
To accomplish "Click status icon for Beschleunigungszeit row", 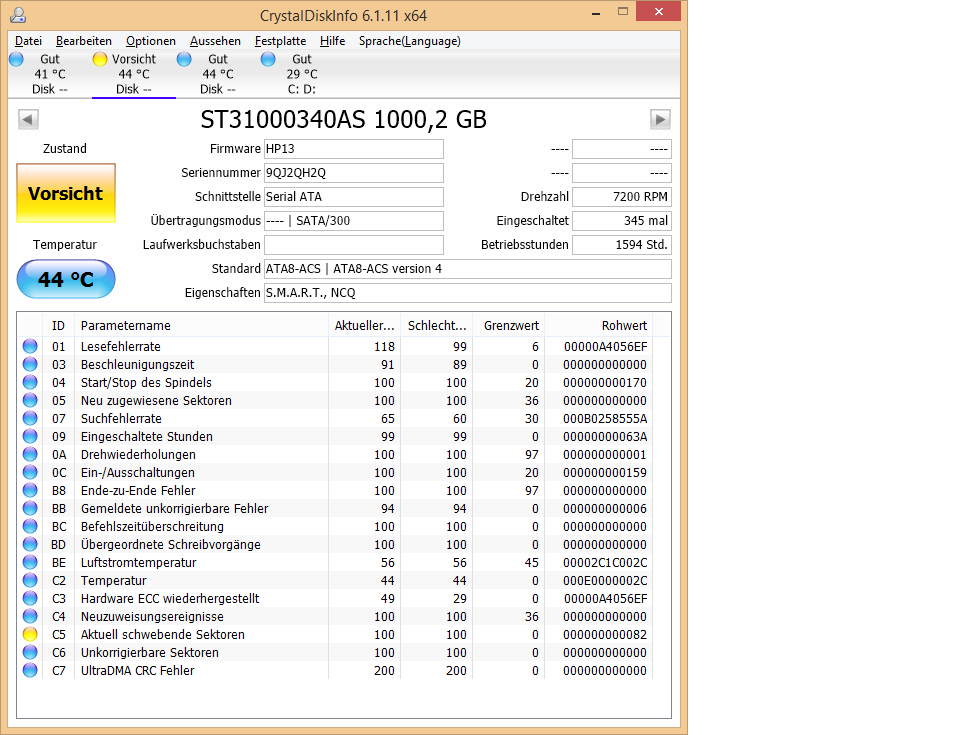I will (x=30, y=364).
